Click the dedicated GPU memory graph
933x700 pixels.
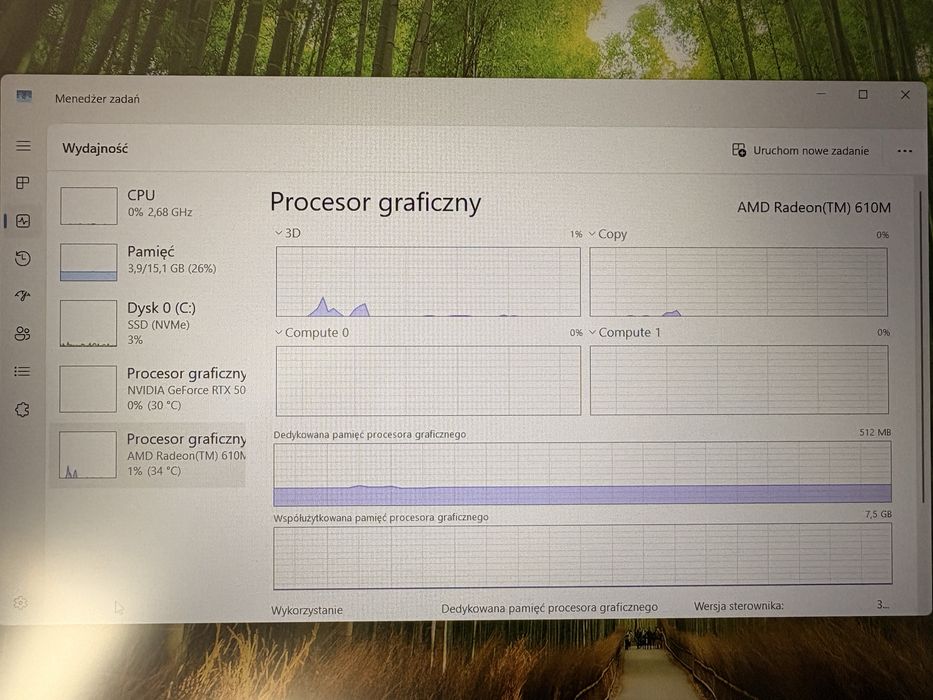point(583,474)
